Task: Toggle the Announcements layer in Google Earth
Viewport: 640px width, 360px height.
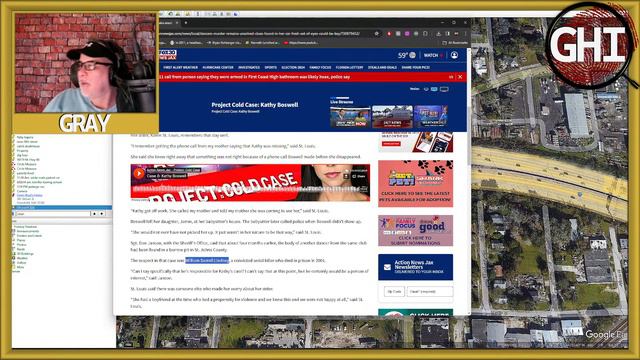Action: [28, 231]
